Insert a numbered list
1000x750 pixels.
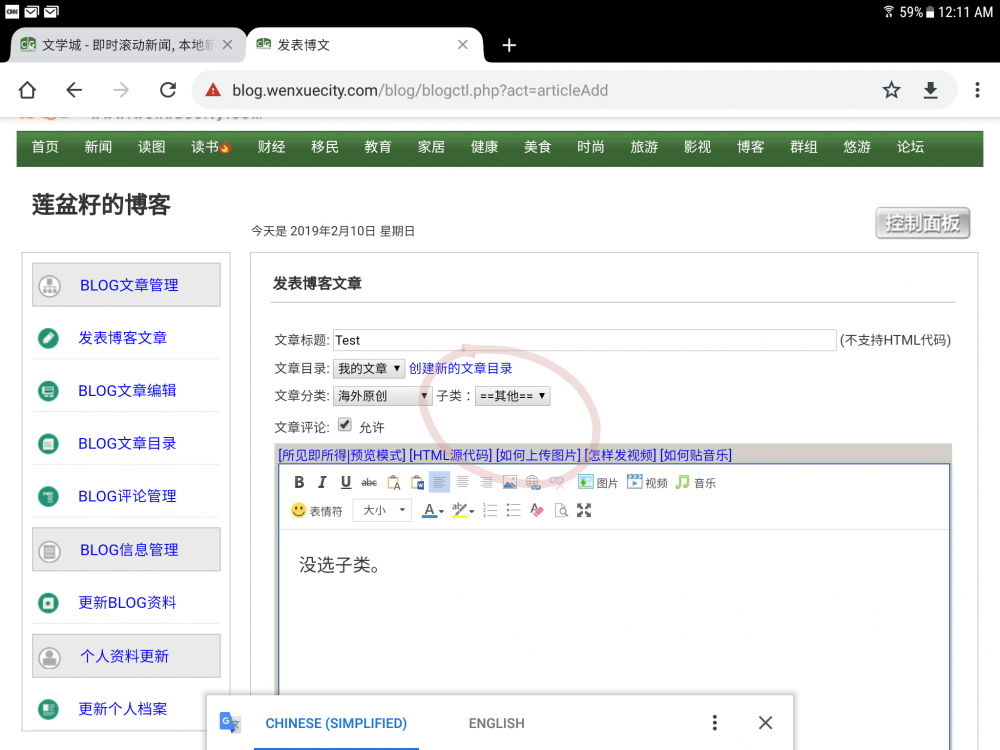(x=490, y=510)
